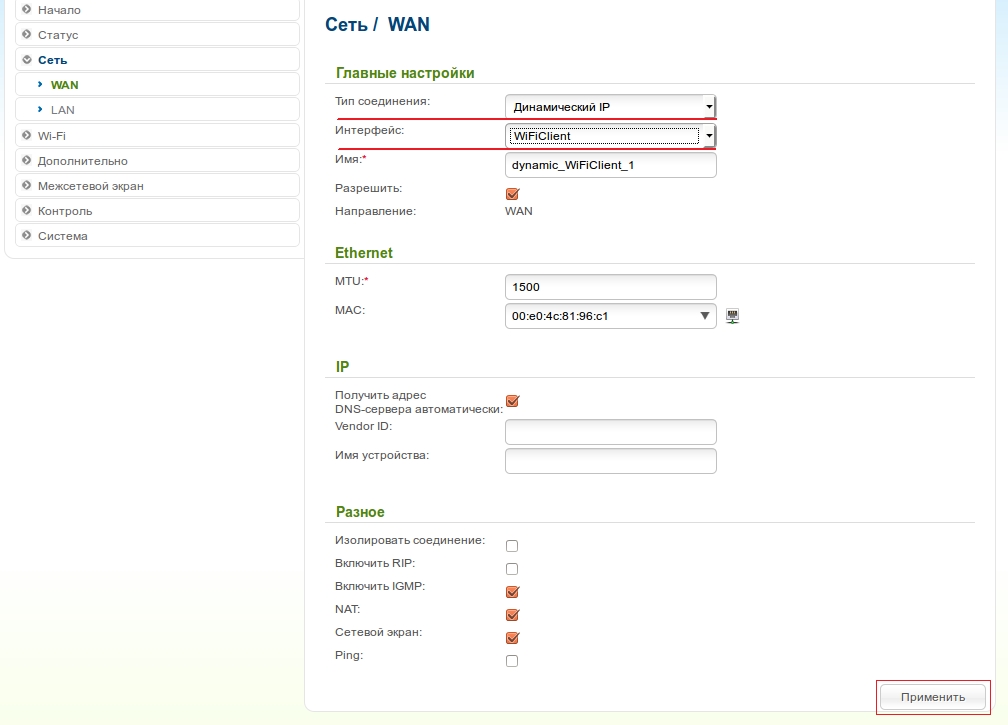Image resolution: width=1008 pixels, height=725 pixels.
Task: Click into the MTU input field
Action: pos(610,287)
